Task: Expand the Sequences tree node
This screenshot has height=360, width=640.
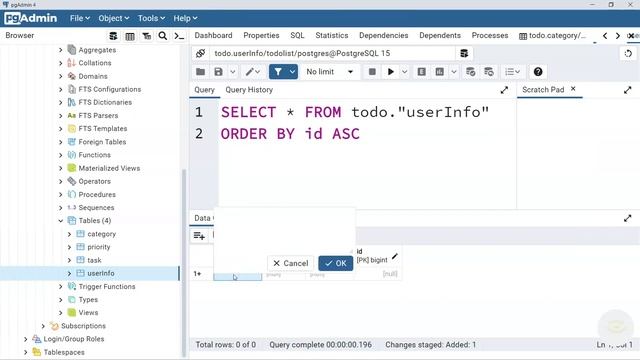Action: tap(60, 208)
